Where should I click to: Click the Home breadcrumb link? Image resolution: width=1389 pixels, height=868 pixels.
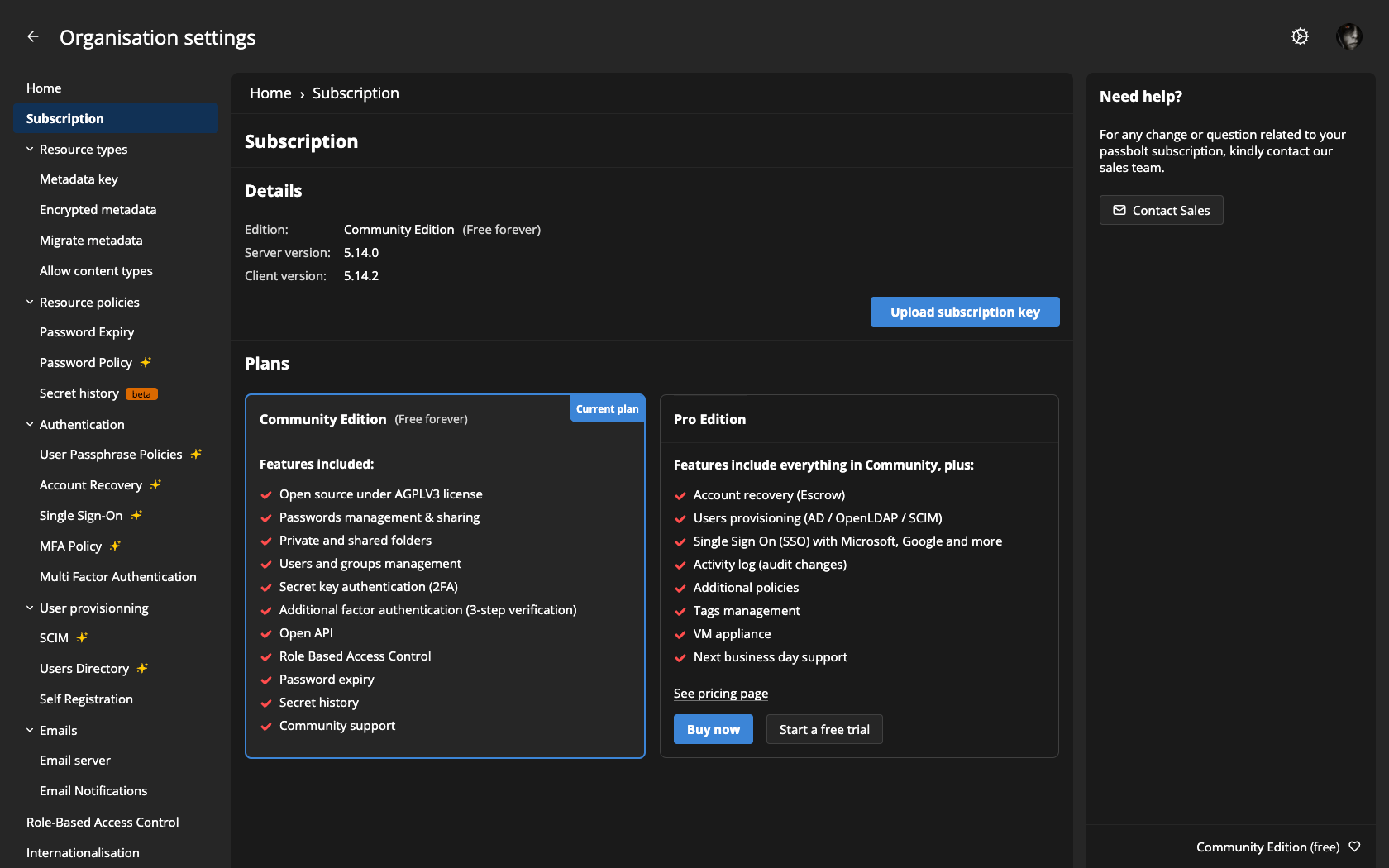pyautogui.click(x=270, y=93)
